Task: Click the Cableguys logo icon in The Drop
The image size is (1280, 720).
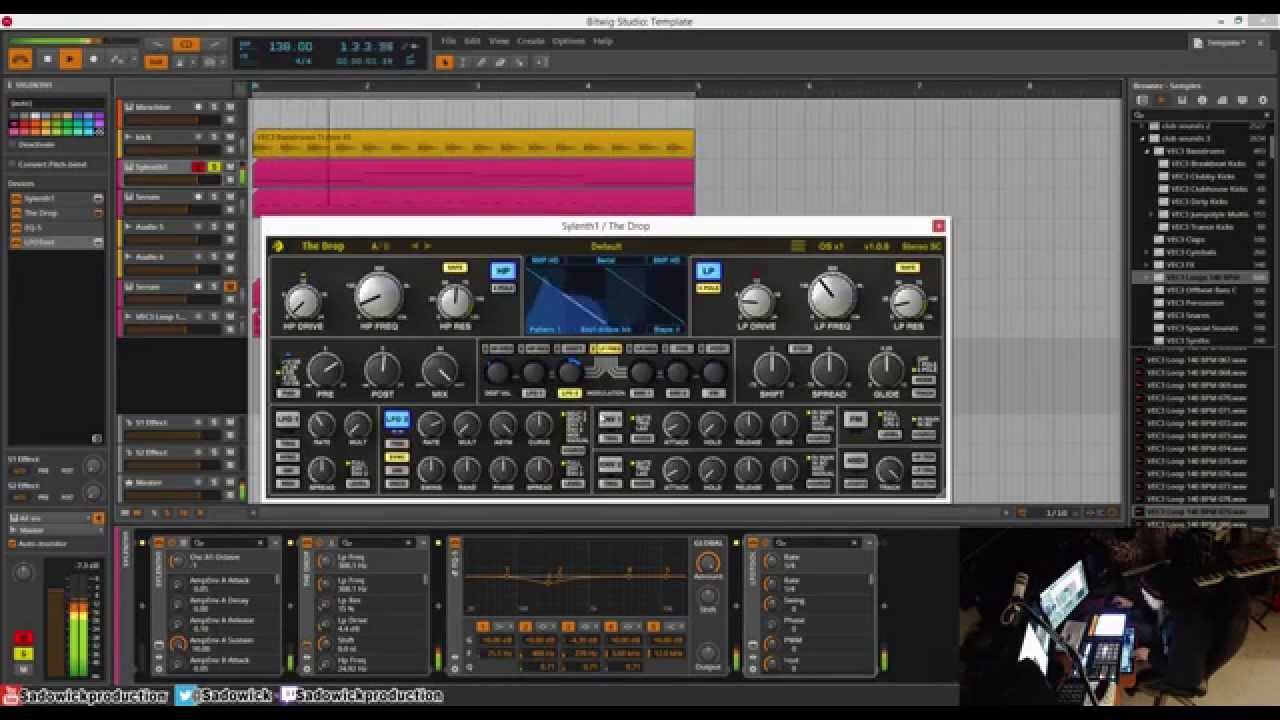Action: click(x=278, y=246)
